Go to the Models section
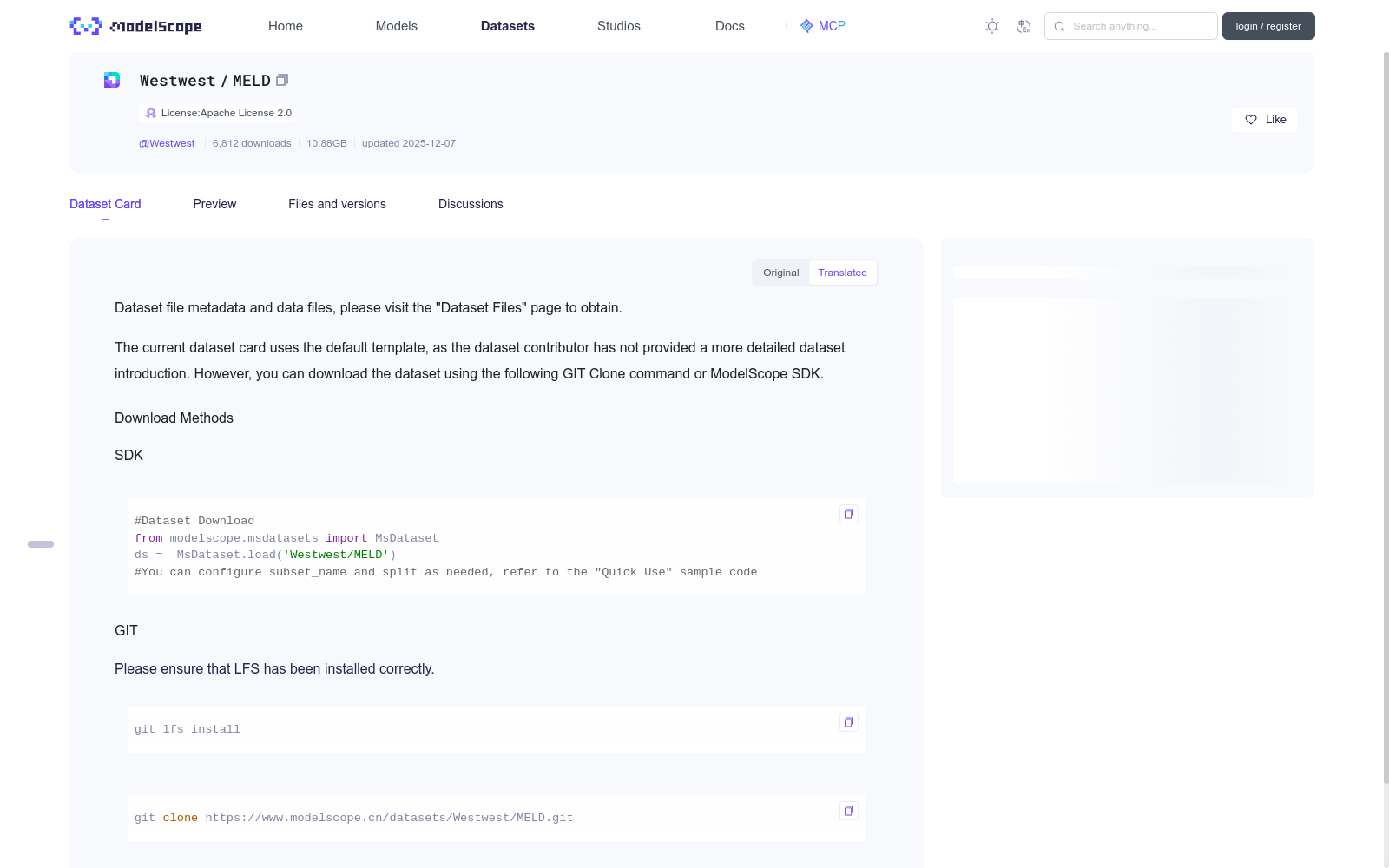 [x=397, y=26]
